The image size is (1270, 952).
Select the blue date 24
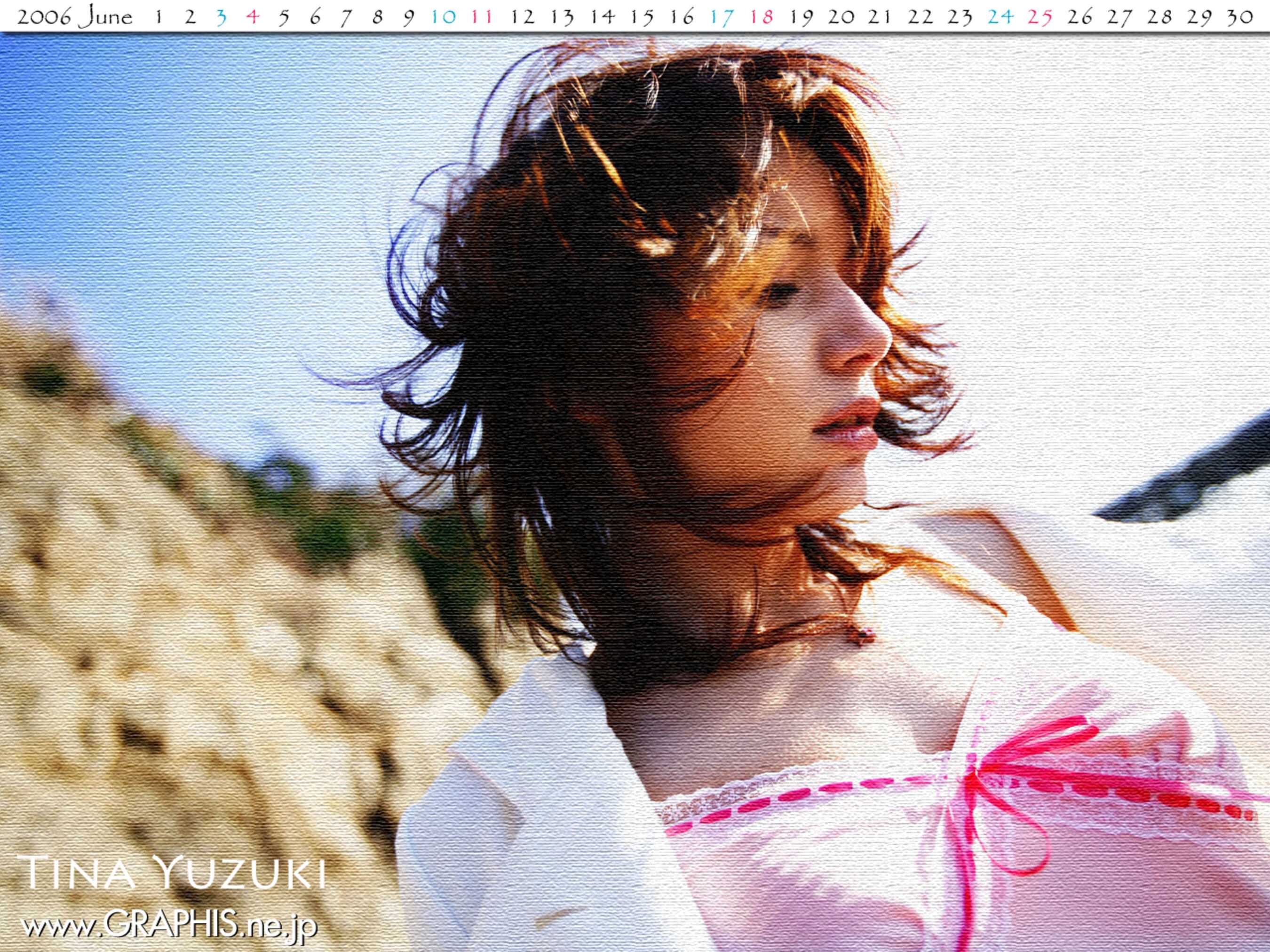coord(1000,17)
